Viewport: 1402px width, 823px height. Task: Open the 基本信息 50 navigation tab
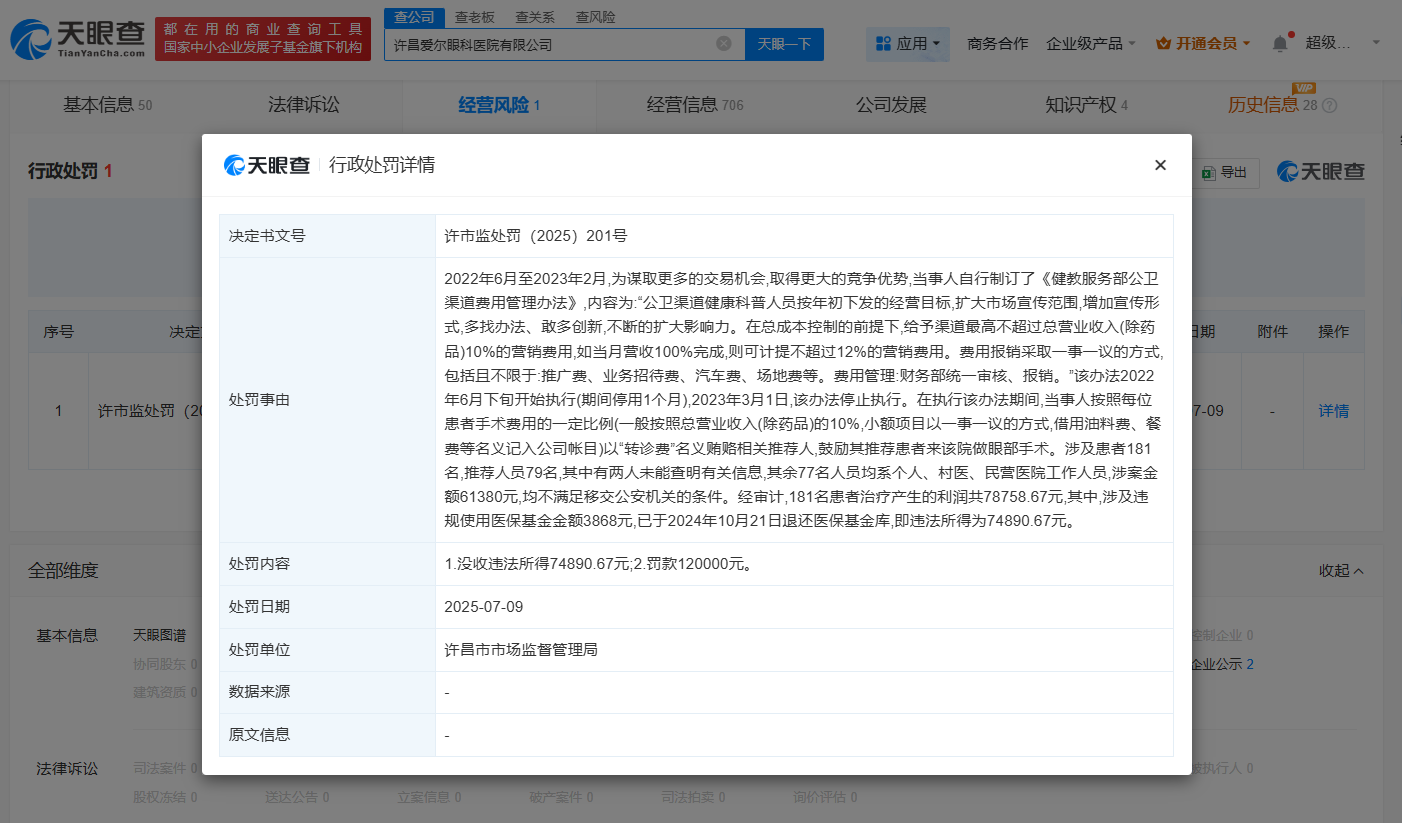[x=108, y=105]
